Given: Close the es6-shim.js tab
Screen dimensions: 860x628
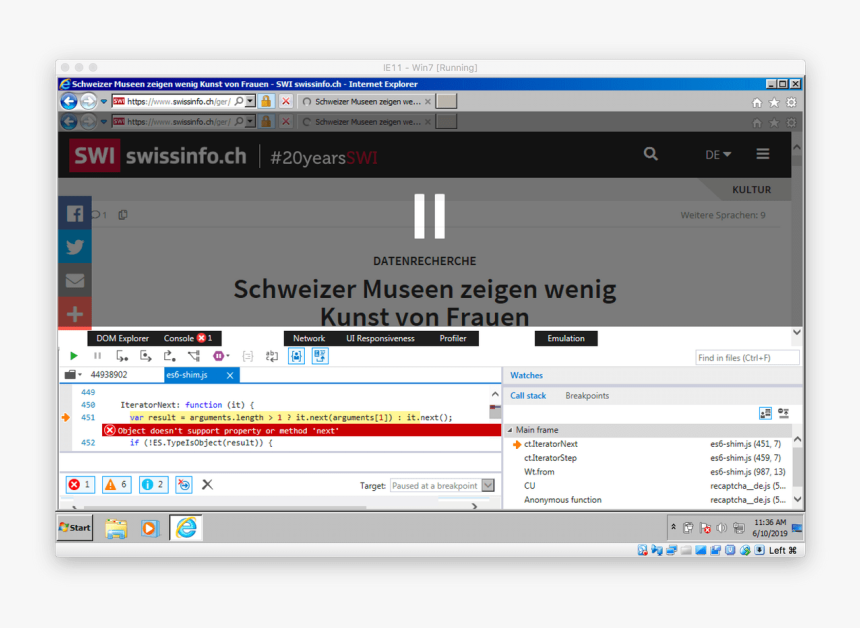Looking at the screenshot, I should coord(230,375).
